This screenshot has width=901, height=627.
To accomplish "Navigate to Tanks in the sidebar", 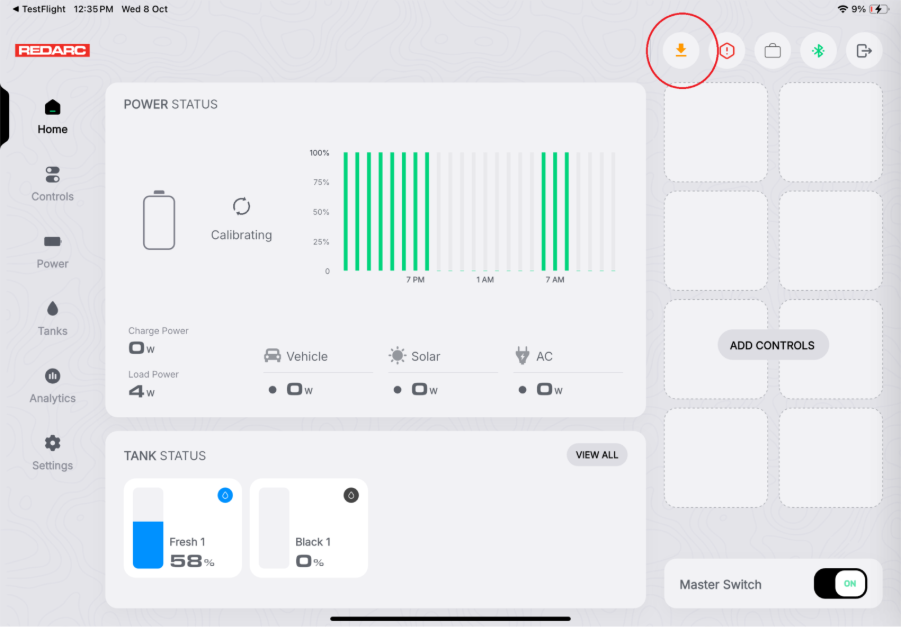I will point(52,316).
